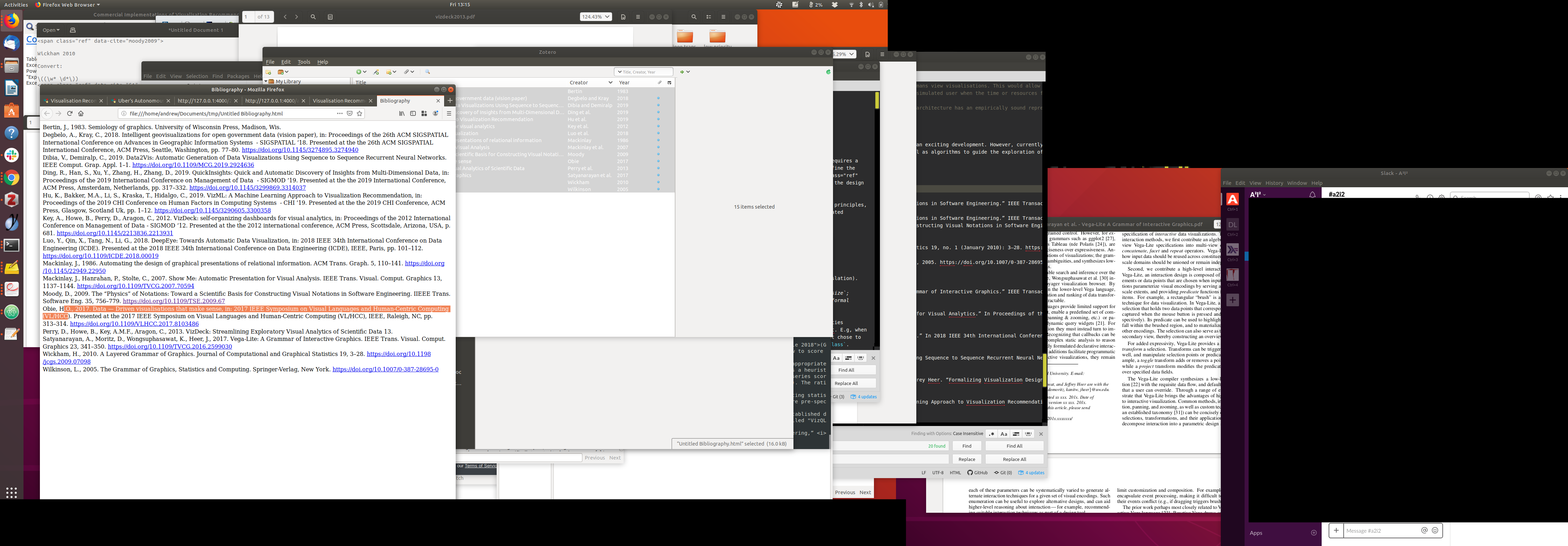
Task: Toggle whole word option in Atom find
Action: (x=1028, y=434)
